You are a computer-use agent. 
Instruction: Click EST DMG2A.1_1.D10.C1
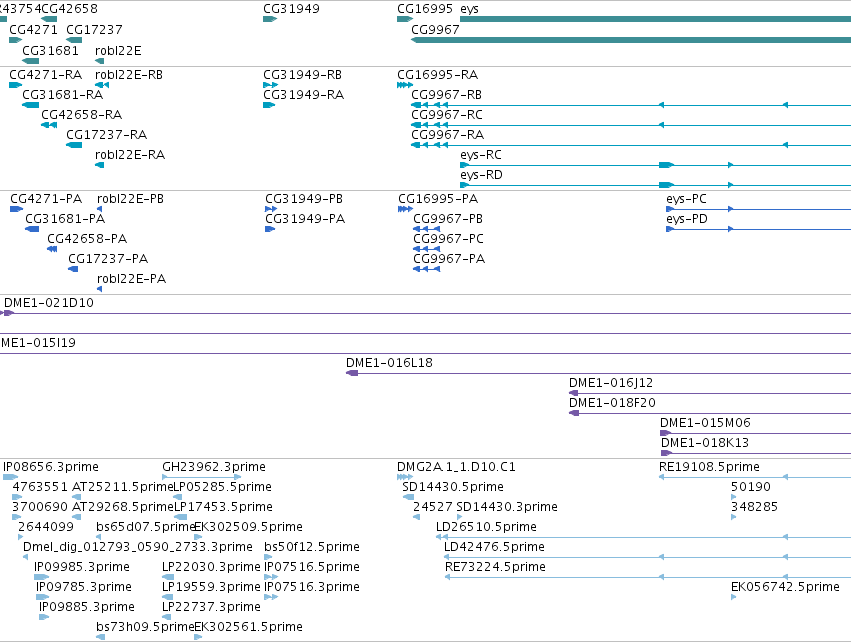pyautogui.click(x=456, y=467)
